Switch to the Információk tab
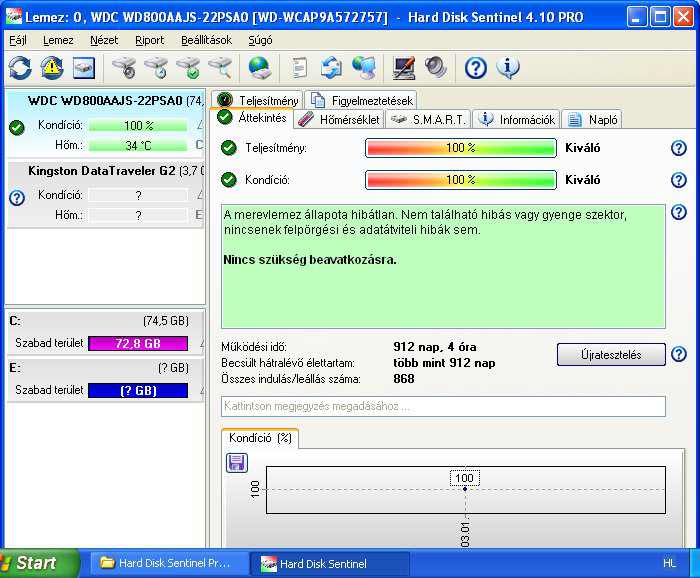The image size is (700, 578). point(516,120)
